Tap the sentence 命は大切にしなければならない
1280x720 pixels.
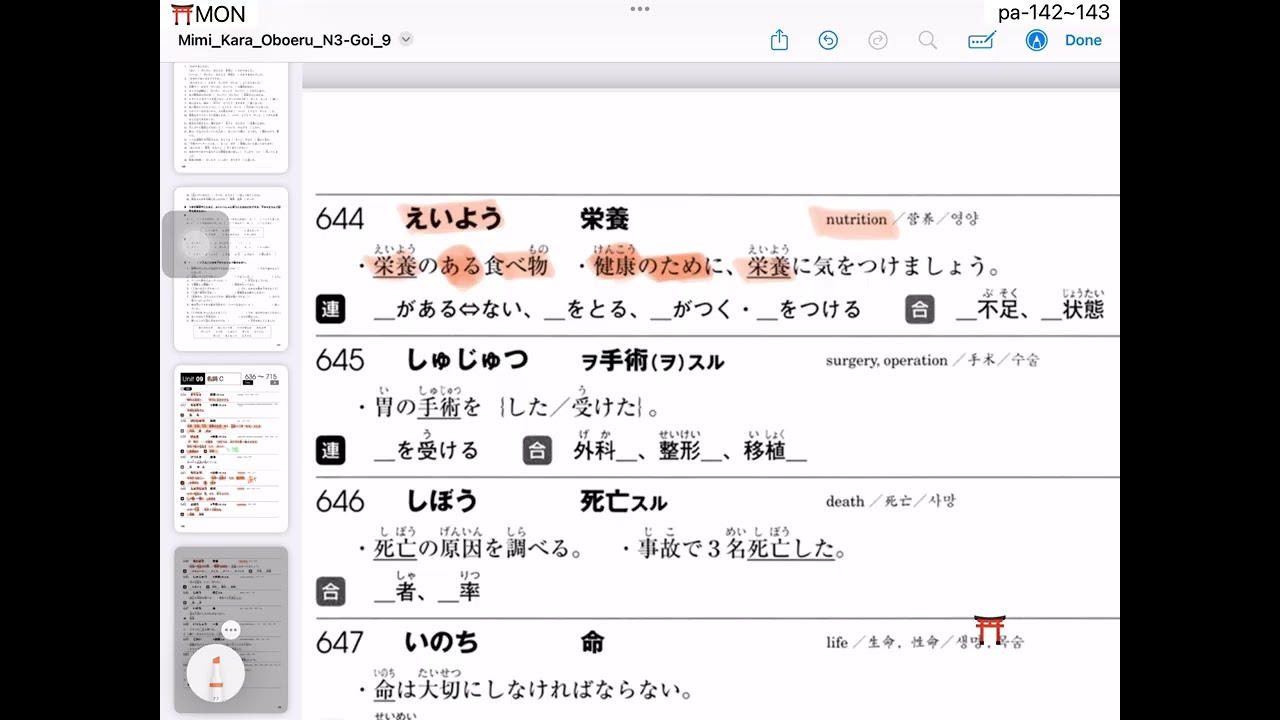tap(532, 690)
